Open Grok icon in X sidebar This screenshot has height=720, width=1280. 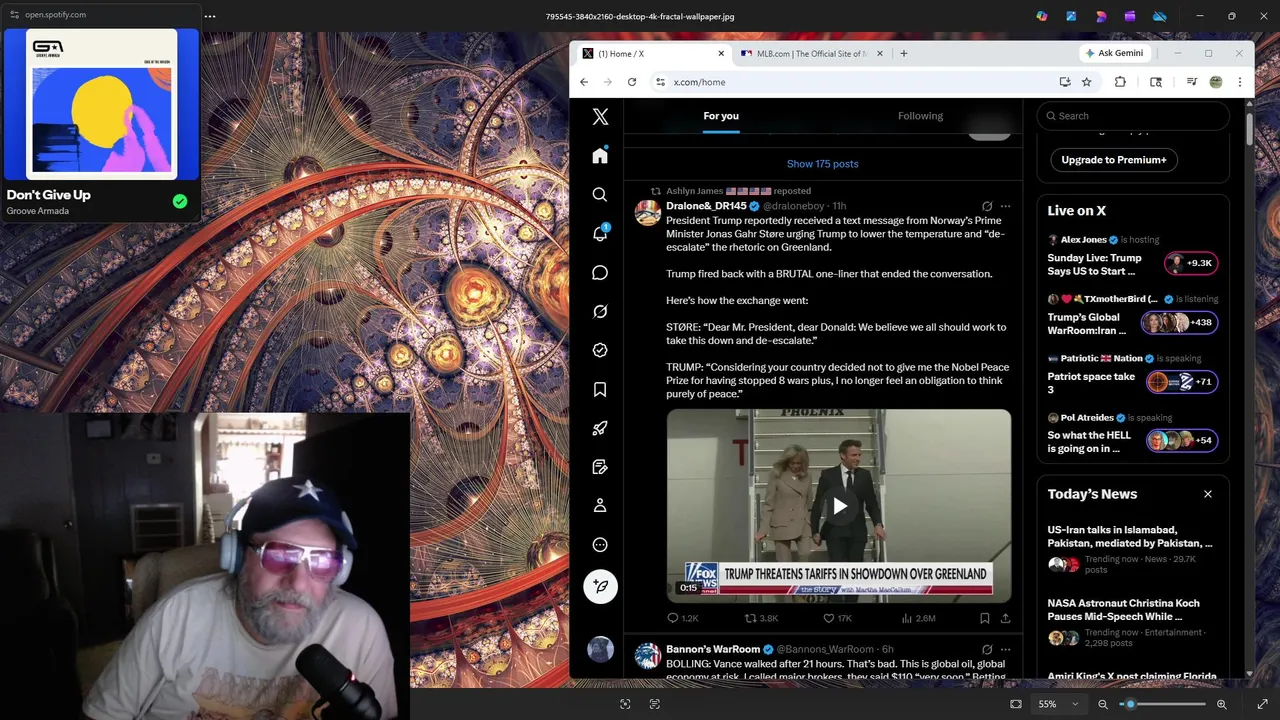click(x=600, y=311)
